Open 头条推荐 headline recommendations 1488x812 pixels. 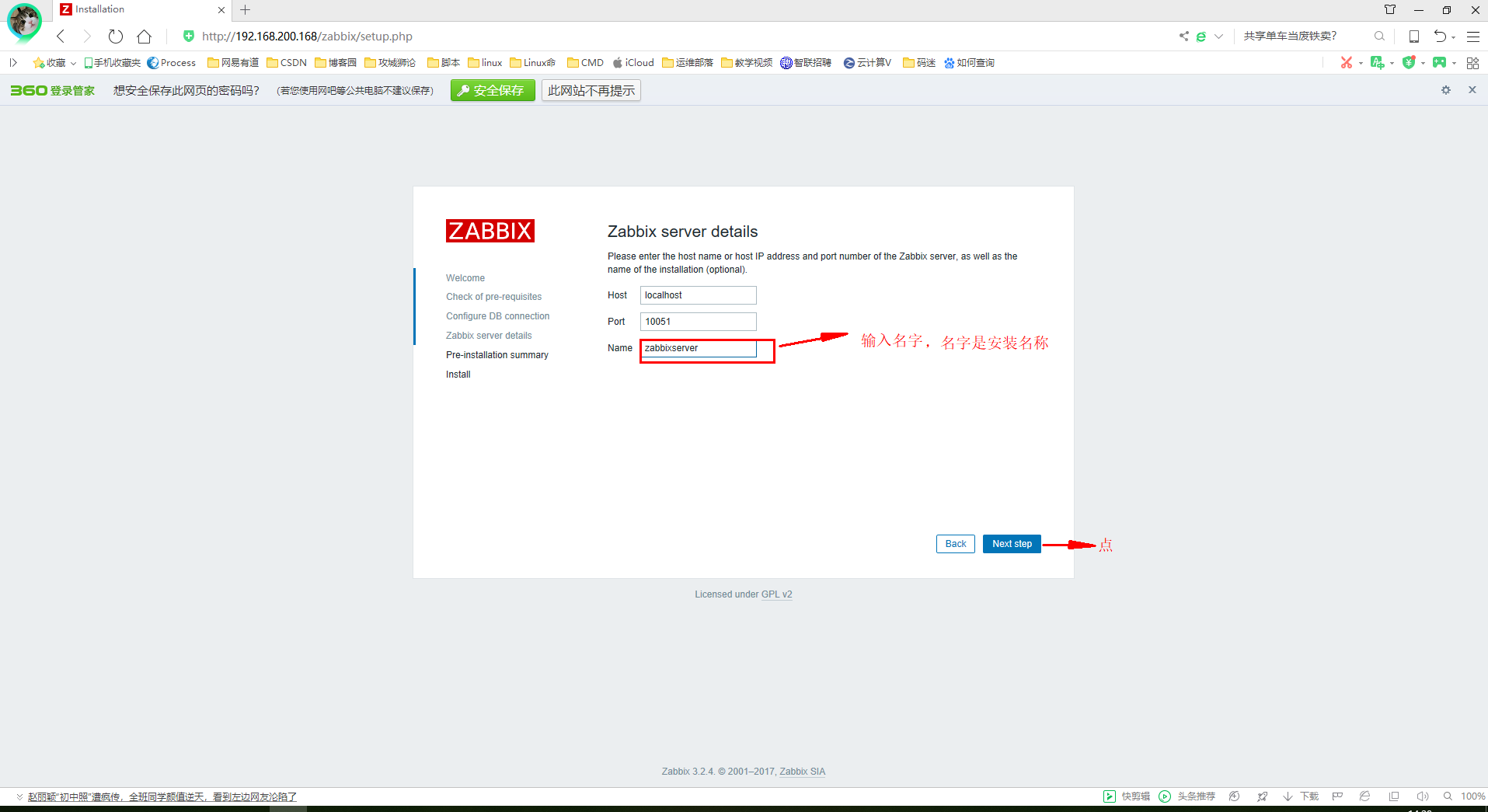[x=1187, y=796]
